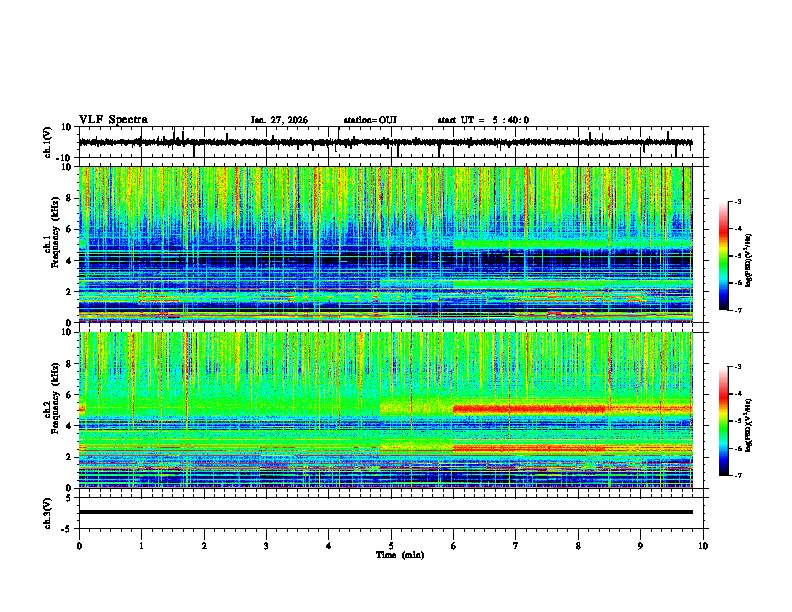This screenshot has height=612, width=792.
Task: Click the ch.1 "Frequency (kHz)" axis label
Action: (55, 232)
